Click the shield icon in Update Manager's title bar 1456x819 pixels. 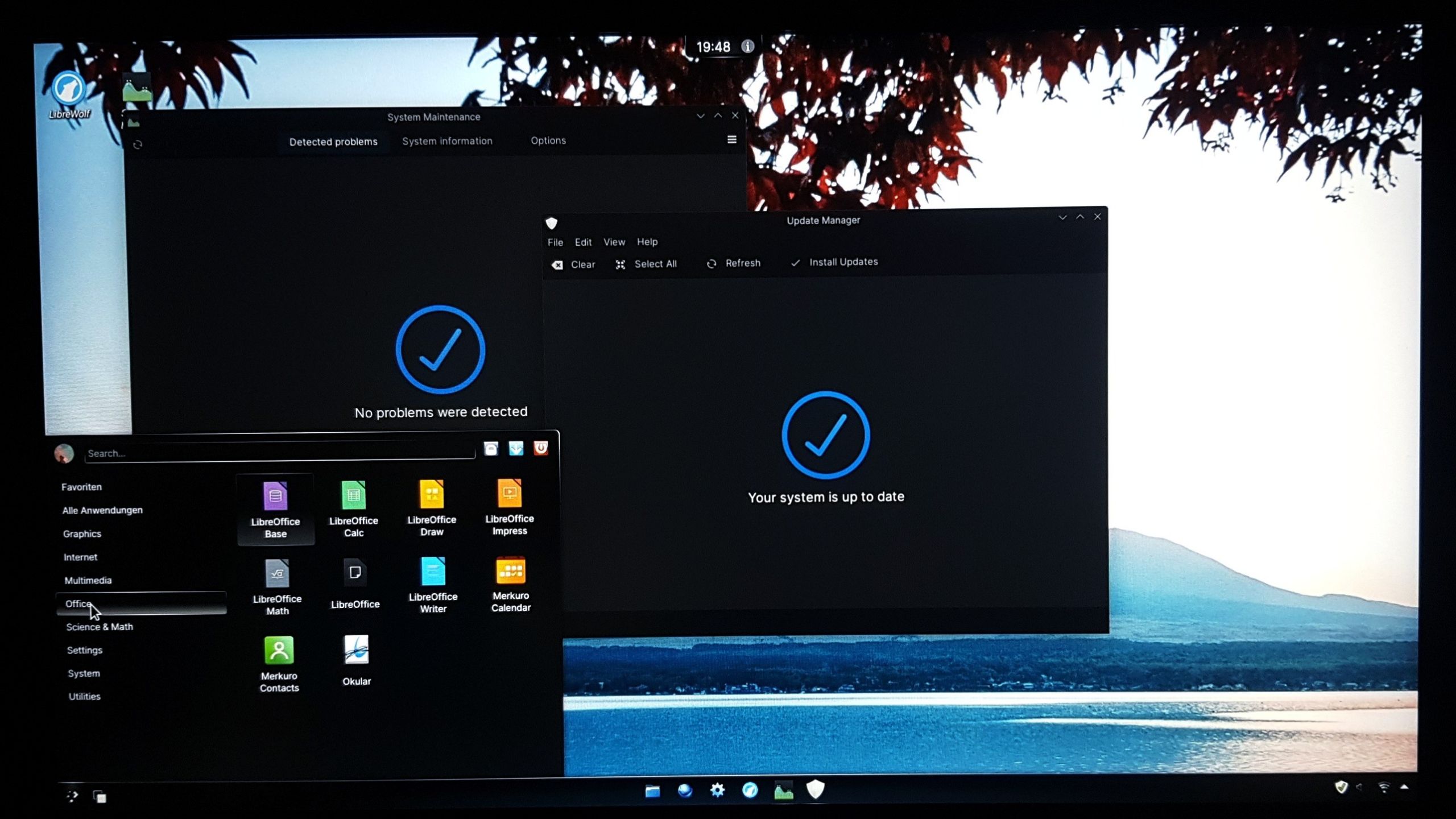pyautogui.click(x=552, y=223)
